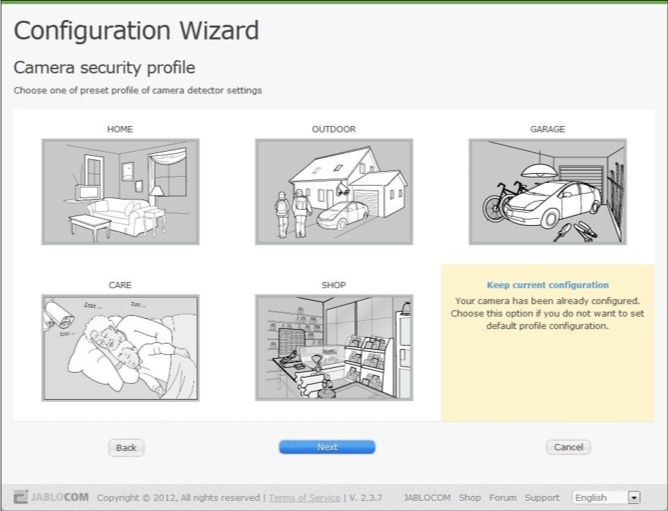The width and height of the screenshot is (668, 511).
Task: Go to the Shop footer link
Action: coord(470,497)
